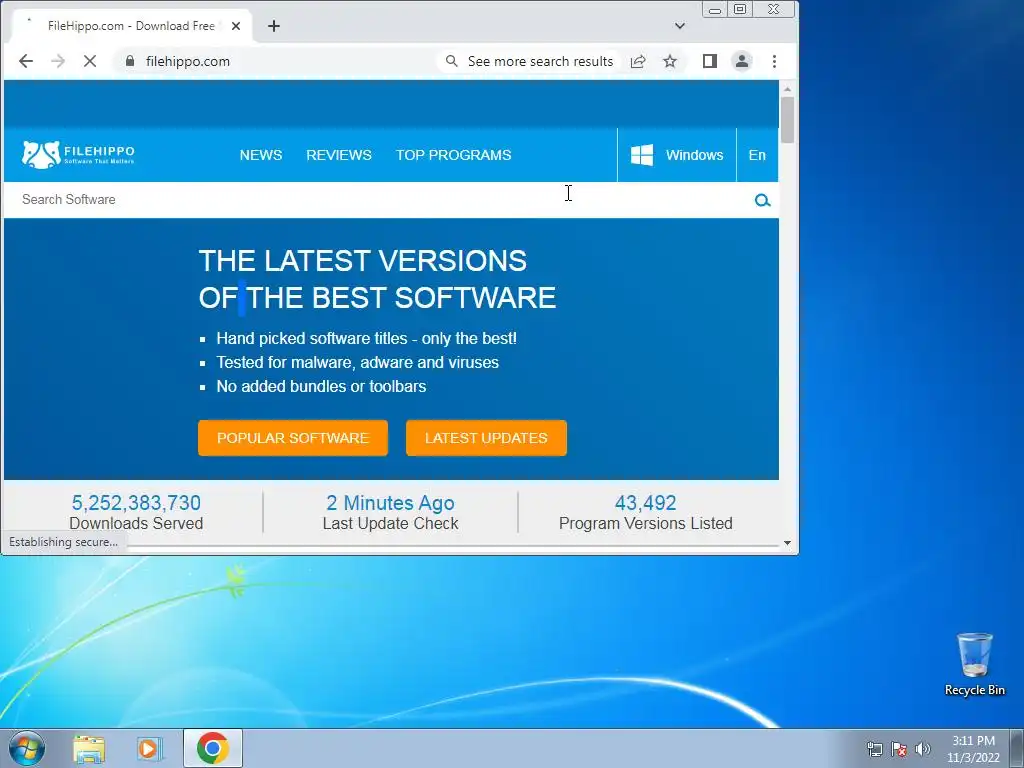Click See more search results chip
The image size is (1024, 768).
click(530, 61)
